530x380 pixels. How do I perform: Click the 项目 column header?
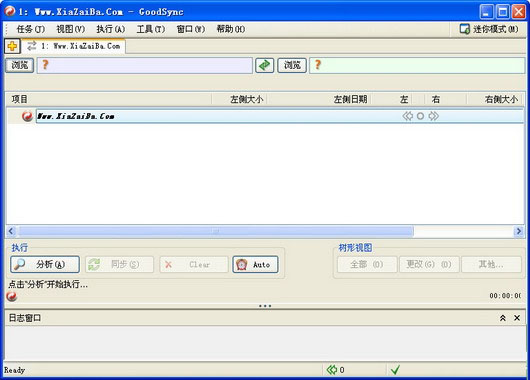tap(108, 99)
